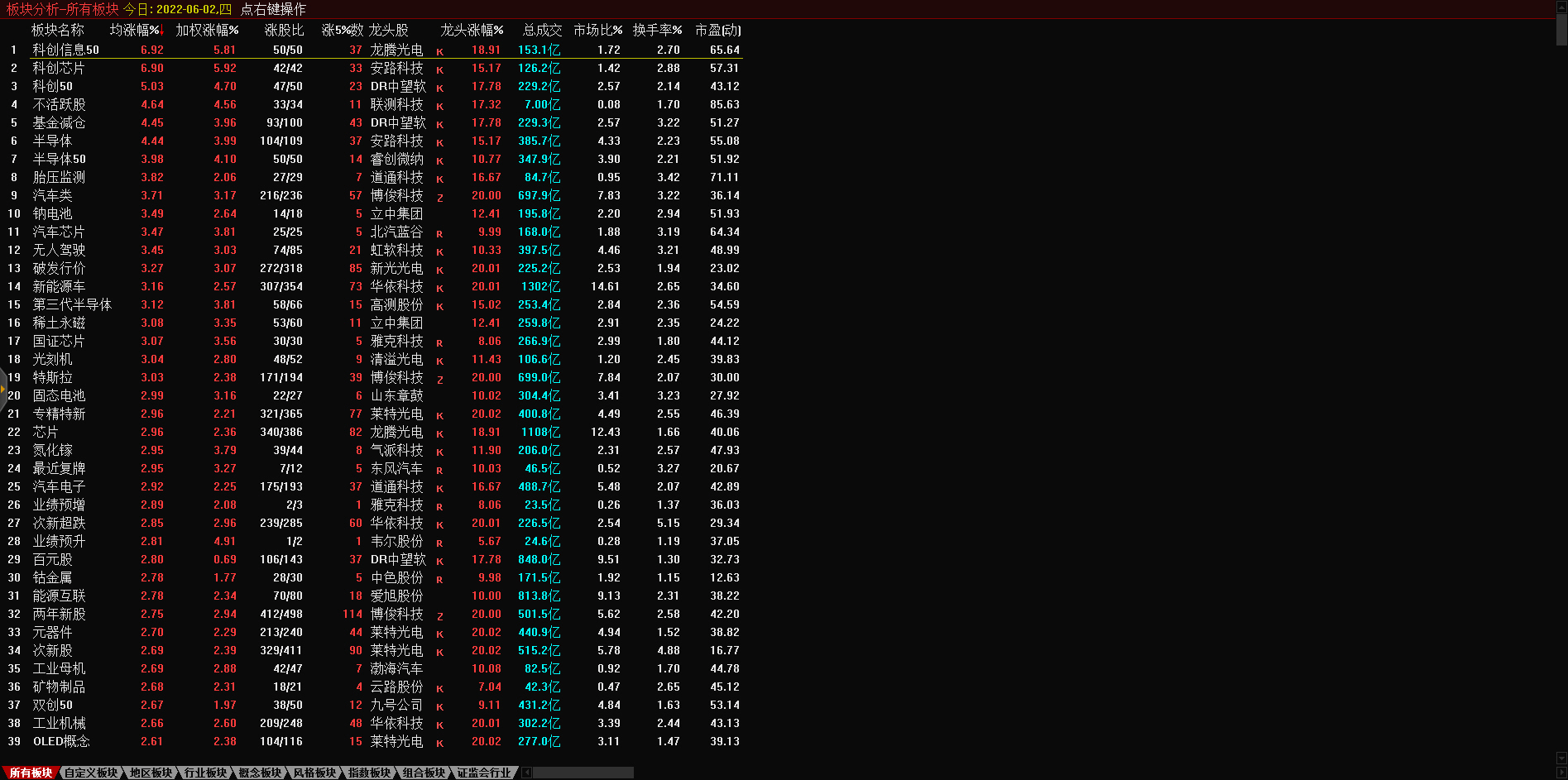Sort by 均涨幅% column header
Viewport: 1568px width, 780px height.
136,30
